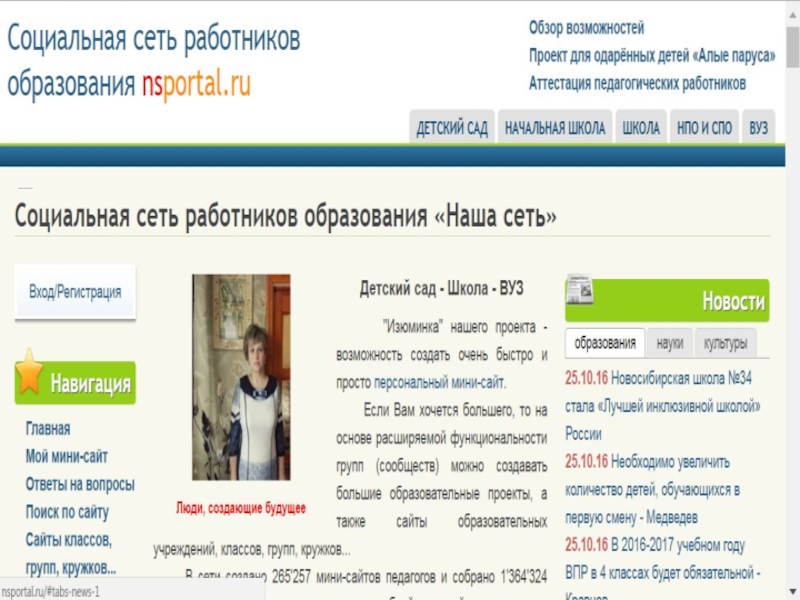Click the scrollbar down arrow
The width and height of the screenshot is (800, 600).
coord(792,591)
